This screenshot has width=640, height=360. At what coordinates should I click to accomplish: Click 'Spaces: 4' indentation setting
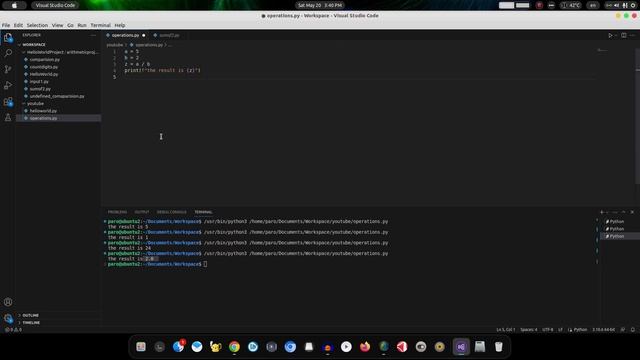[529, 329]
